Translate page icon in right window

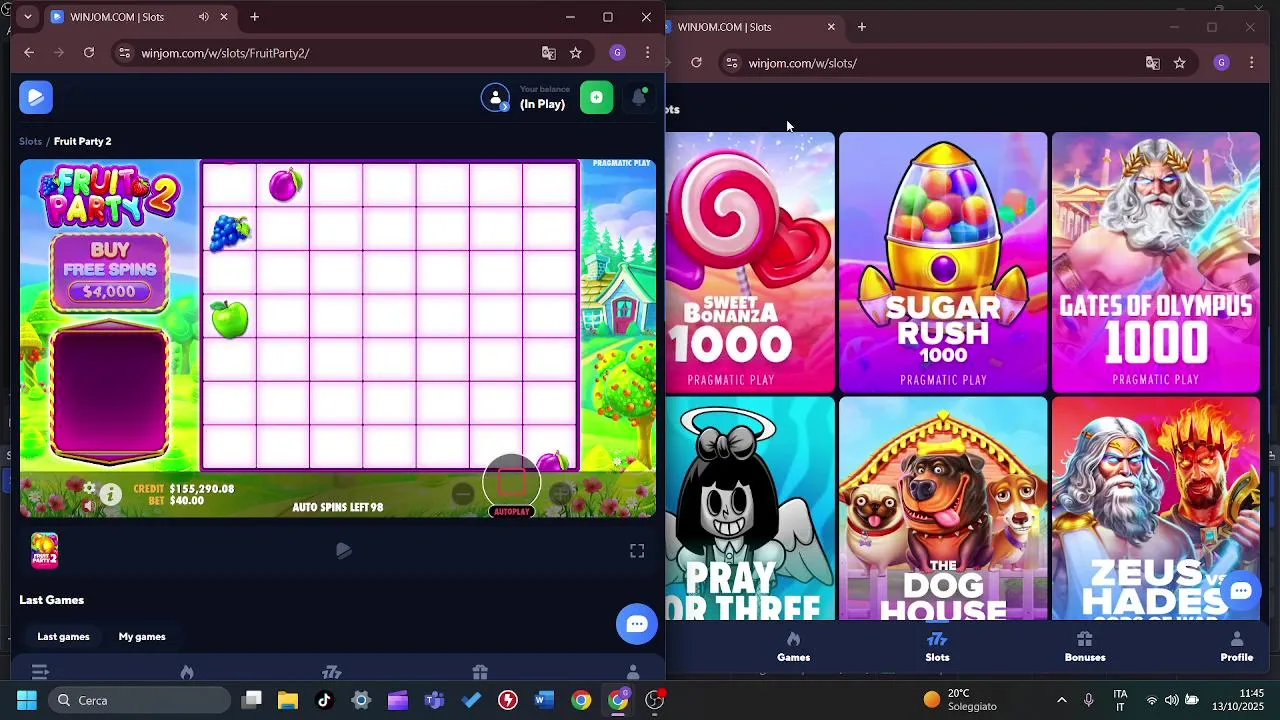(1152, 63)
